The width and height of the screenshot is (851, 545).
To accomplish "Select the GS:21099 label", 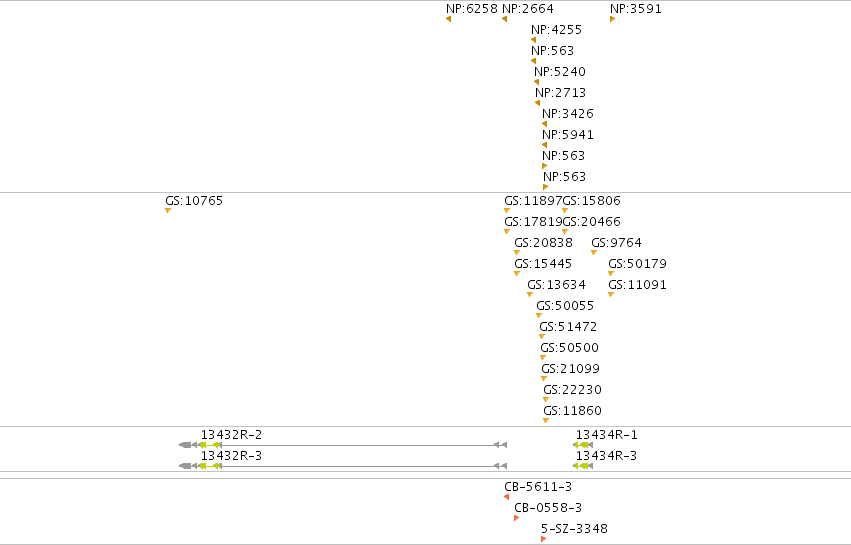I will (x=570, y=369).
